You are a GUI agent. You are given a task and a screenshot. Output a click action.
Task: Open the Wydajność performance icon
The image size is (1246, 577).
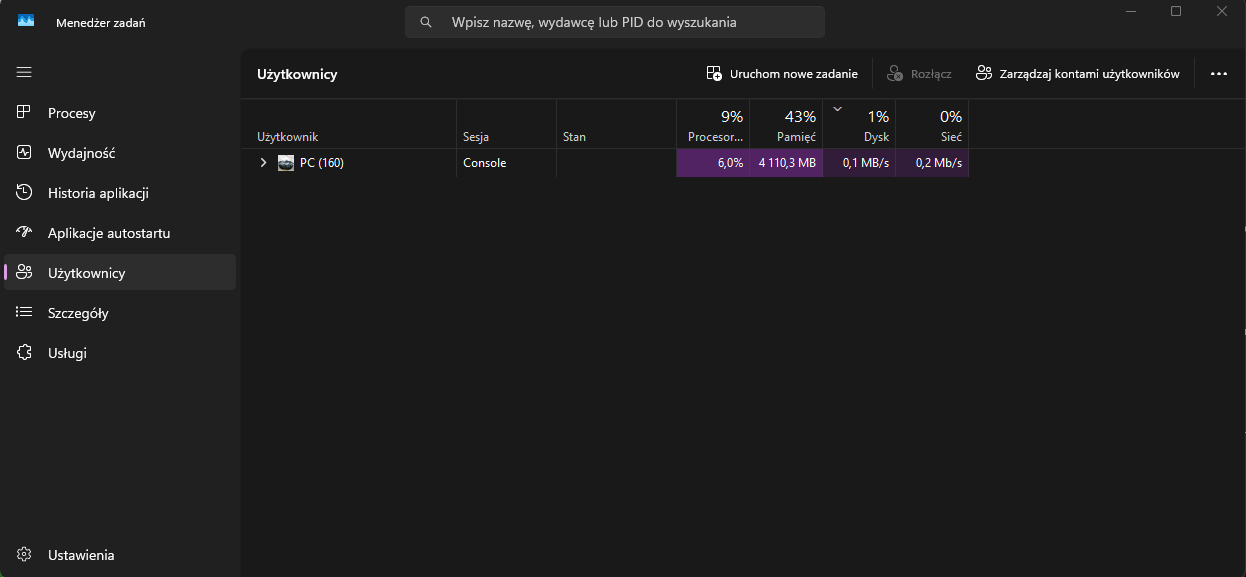25,153
